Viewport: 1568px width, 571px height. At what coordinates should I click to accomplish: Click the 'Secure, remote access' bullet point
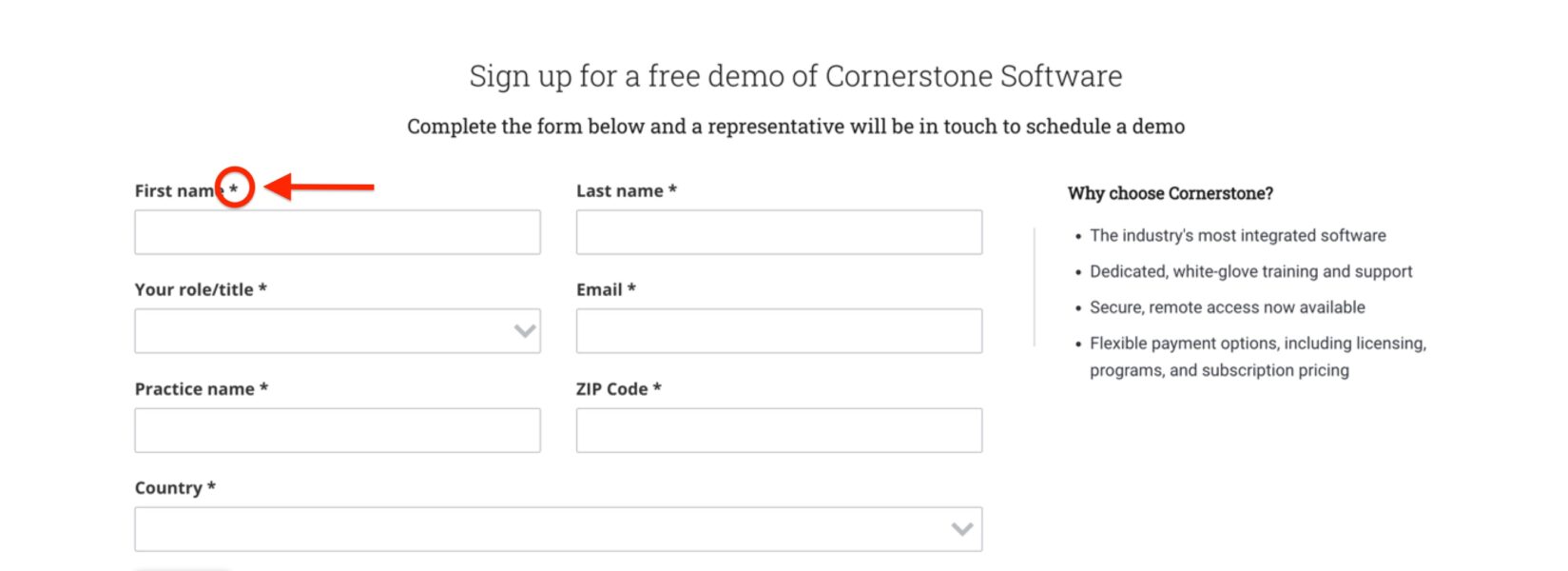tap(1228, 306)
